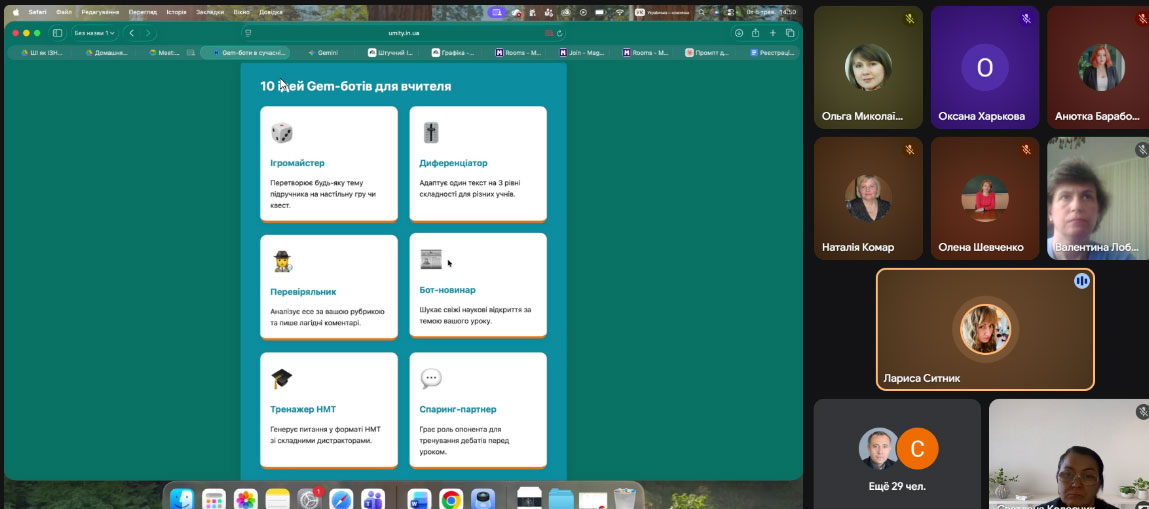Open Photos app from the Dock
1149x509 pixels.
pos(245,499)
